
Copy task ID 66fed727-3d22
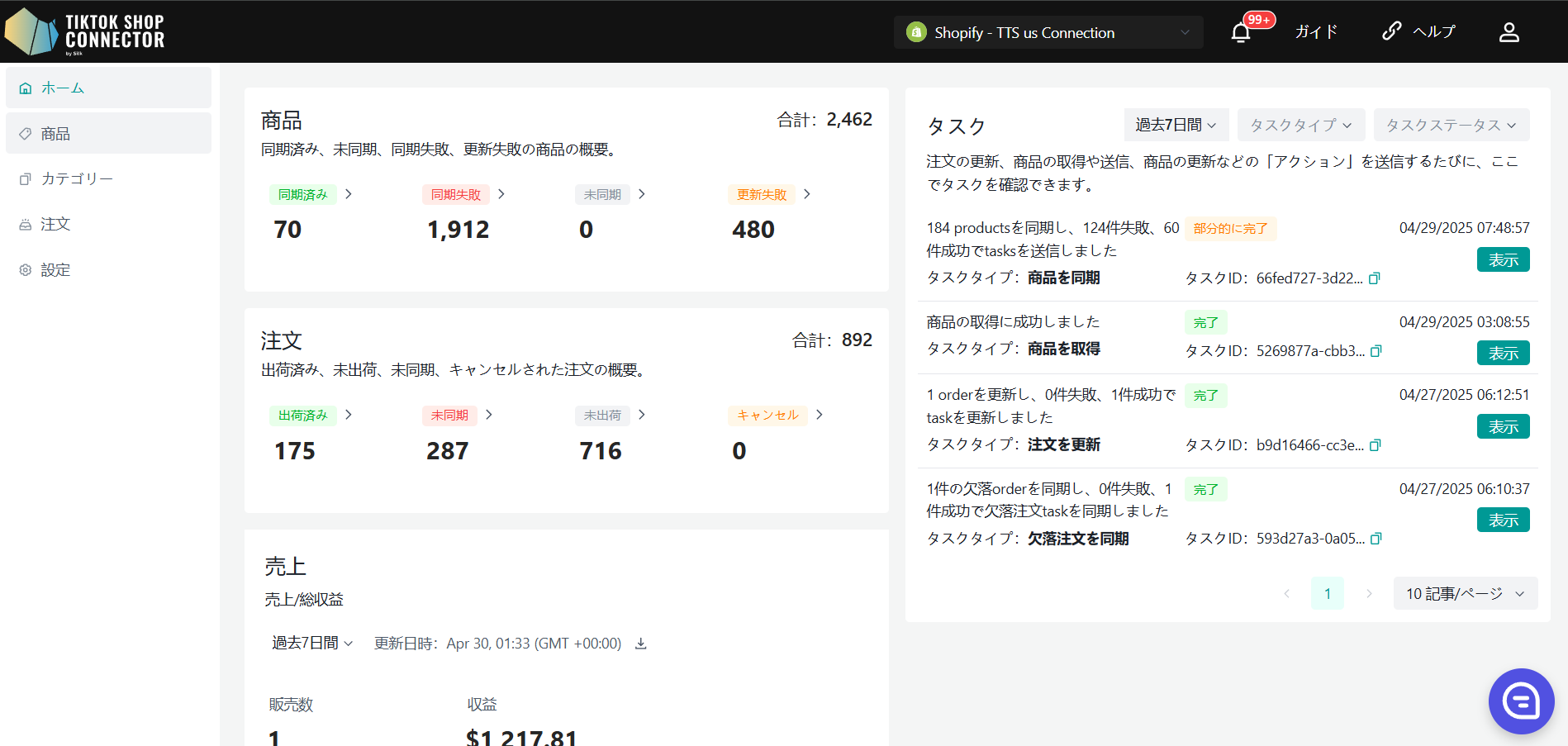1375,278
